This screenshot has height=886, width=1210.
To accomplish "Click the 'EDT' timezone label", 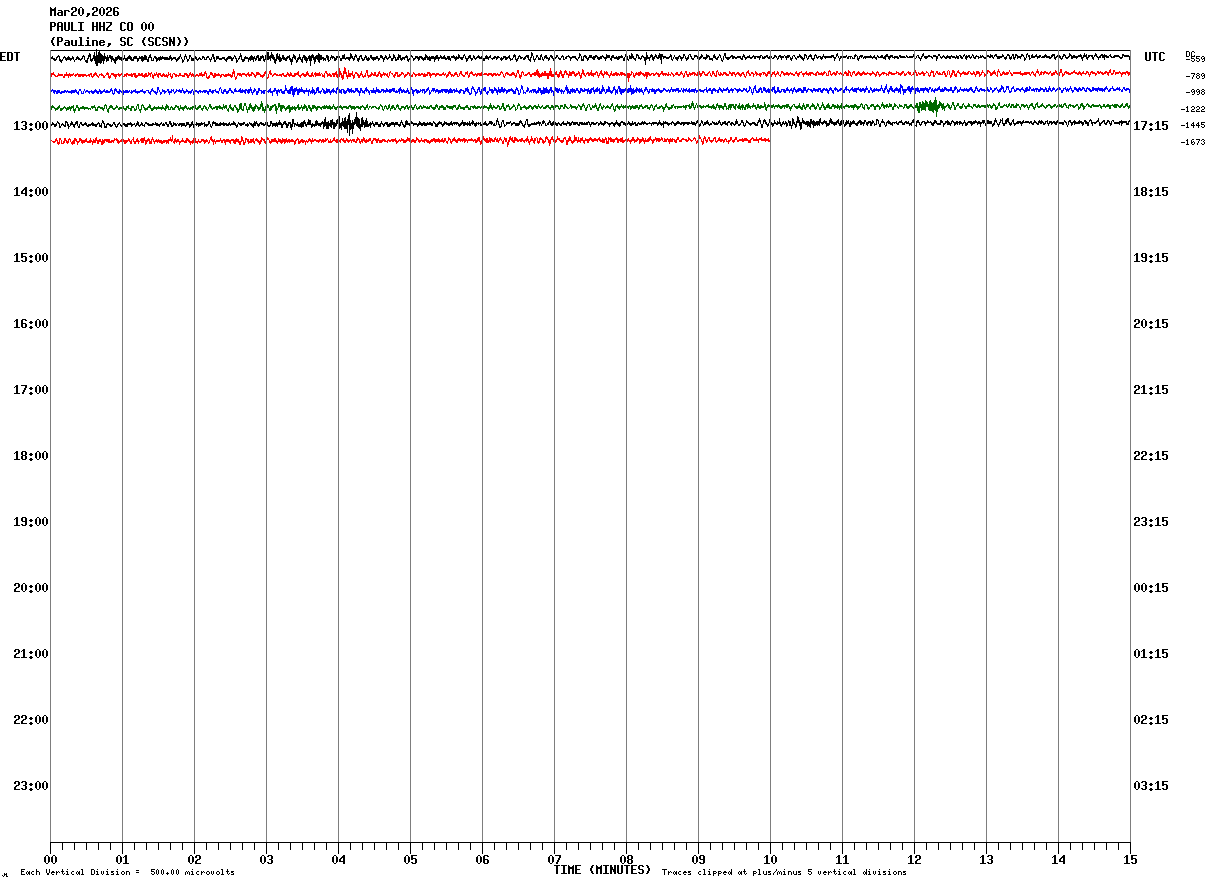I will pyautogui.click(x=9, y=57).
